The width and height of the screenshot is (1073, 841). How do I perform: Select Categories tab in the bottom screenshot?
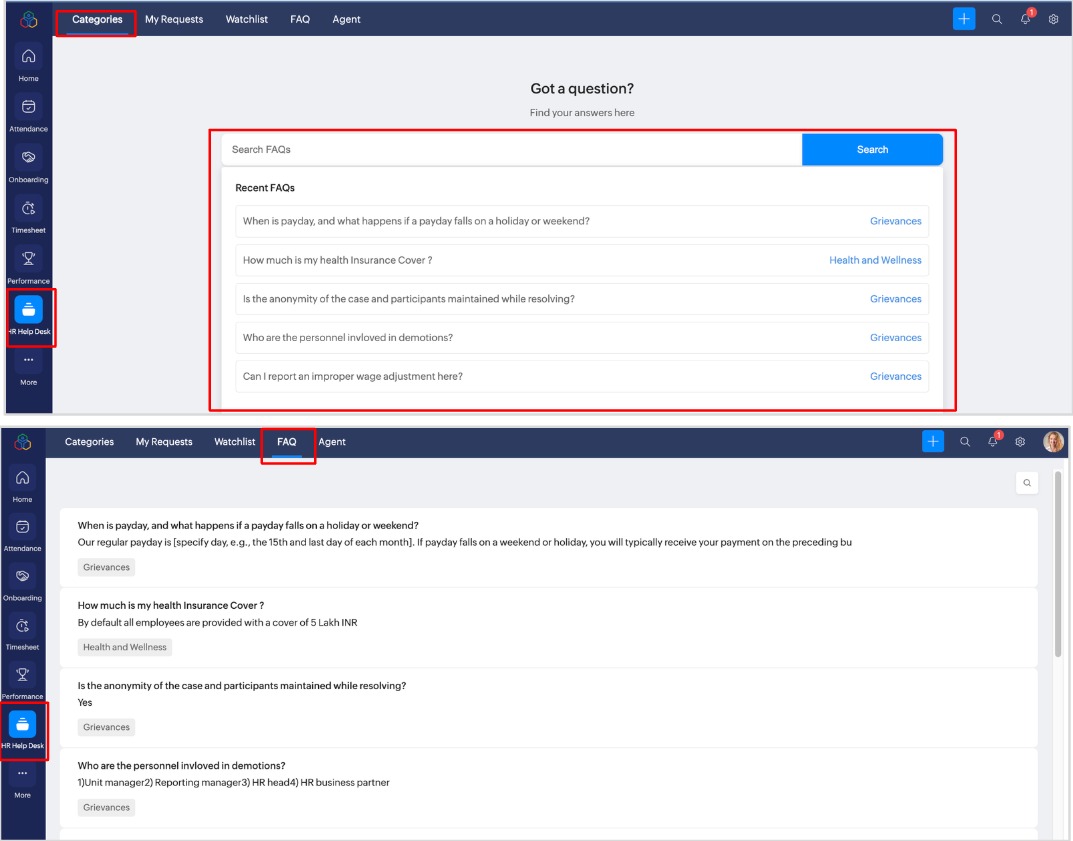[x=89, y=441]
